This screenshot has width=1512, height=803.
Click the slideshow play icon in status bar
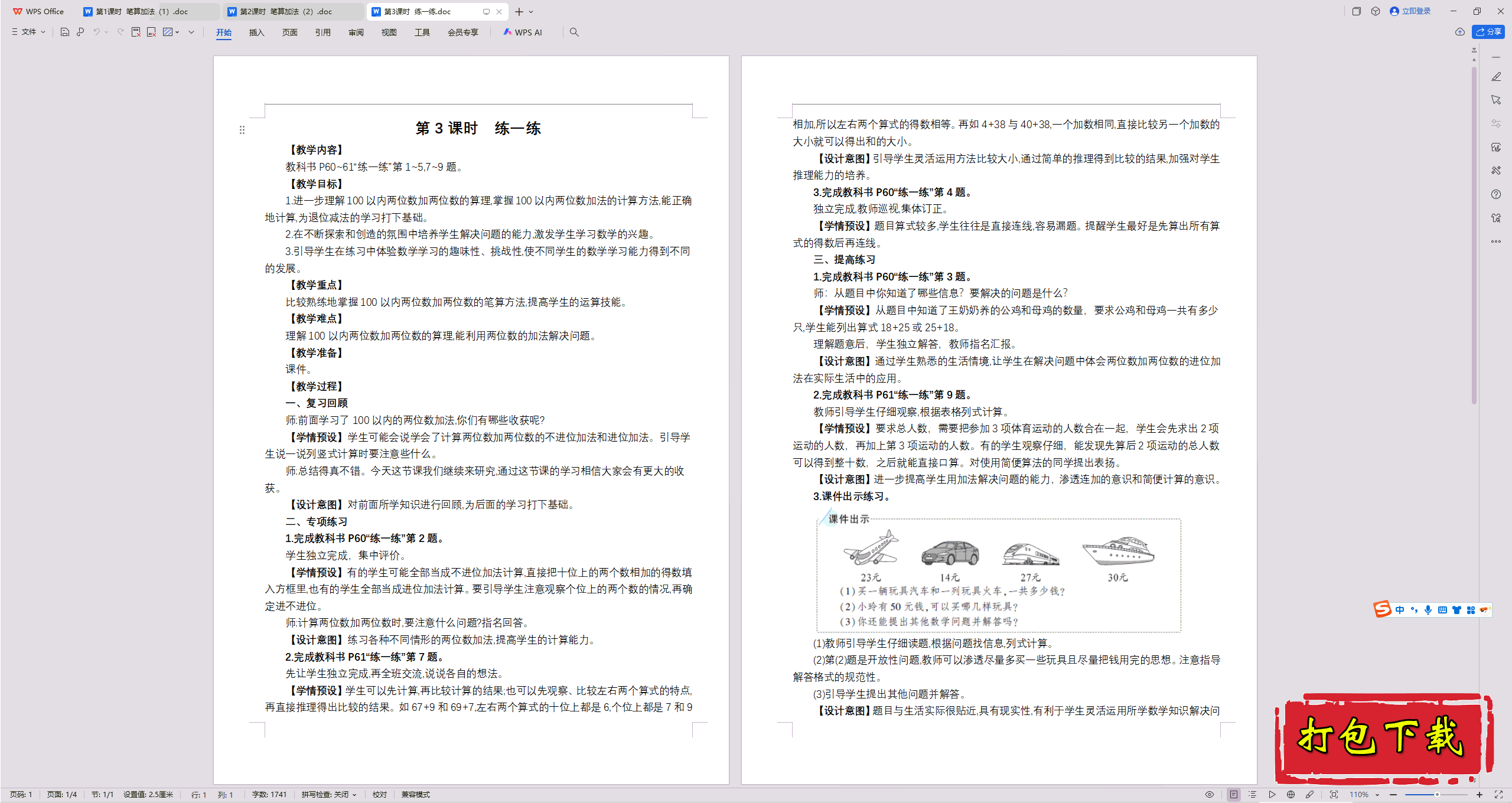[x=1272, y=795]
